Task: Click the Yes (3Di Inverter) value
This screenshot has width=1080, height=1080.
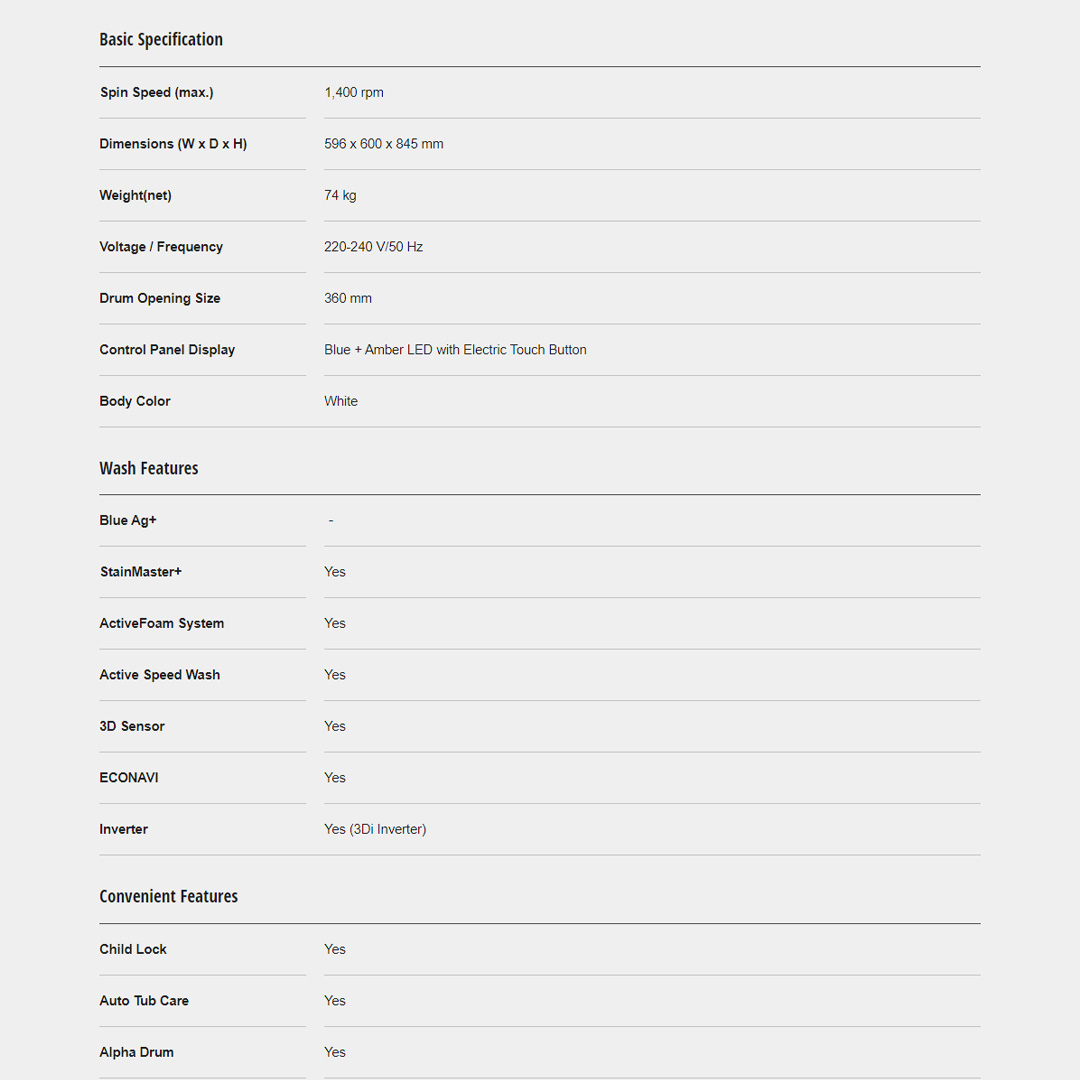Action: coord(375,830)
